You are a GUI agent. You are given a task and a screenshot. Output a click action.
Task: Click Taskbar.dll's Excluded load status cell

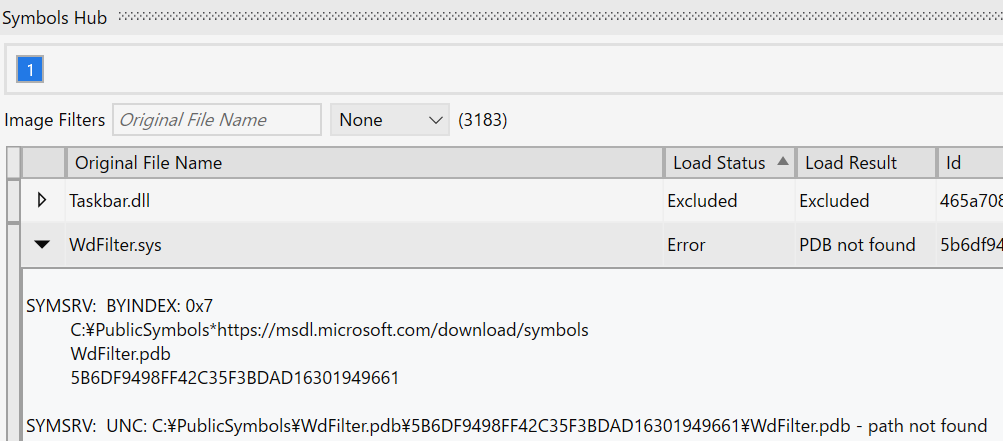tap(702, 201)
